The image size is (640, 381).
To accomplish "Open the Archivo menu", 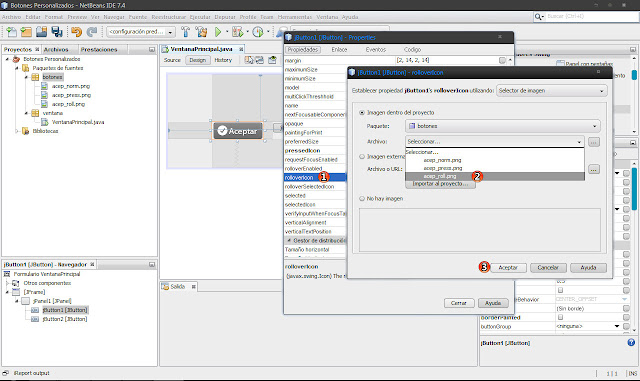I will [x=11, y=17].
